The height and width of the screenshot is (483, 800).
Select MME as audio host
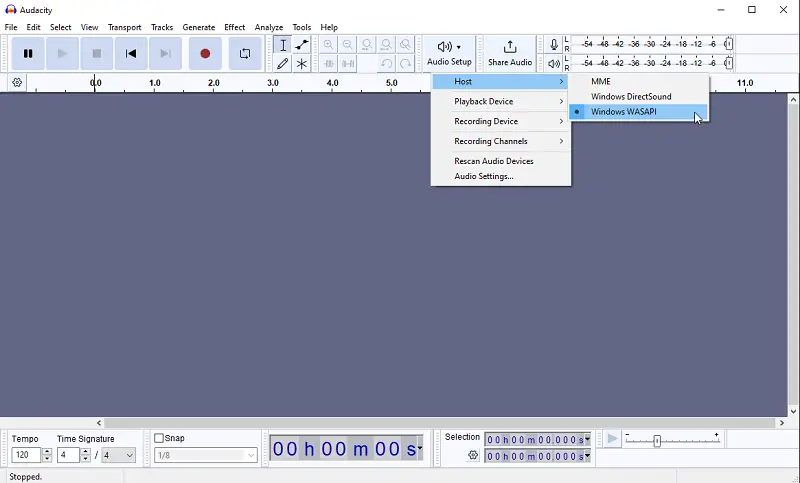pos(638,82)
